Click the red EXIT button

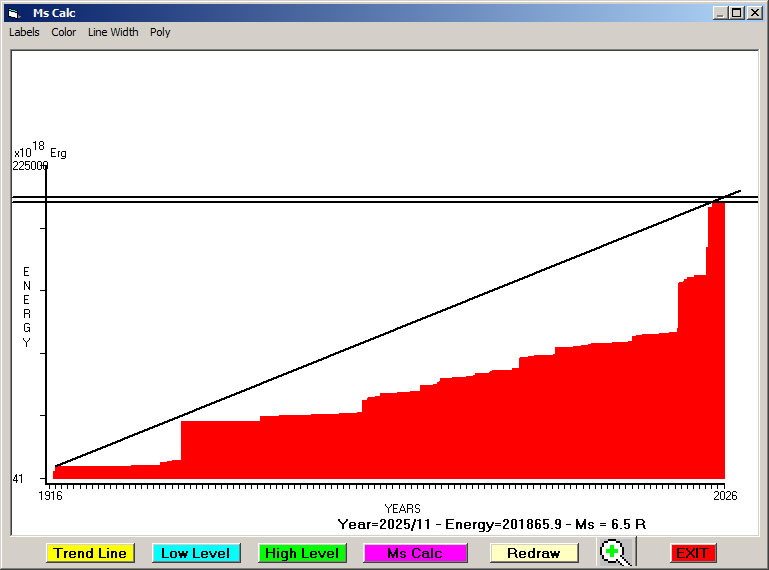click(x=692, y=553)
